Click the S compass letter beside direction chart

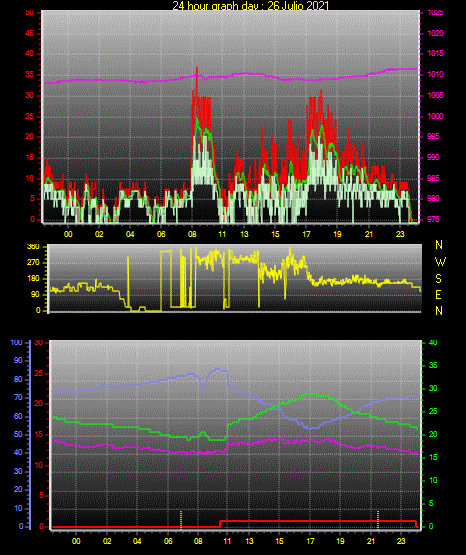point(438,279)
